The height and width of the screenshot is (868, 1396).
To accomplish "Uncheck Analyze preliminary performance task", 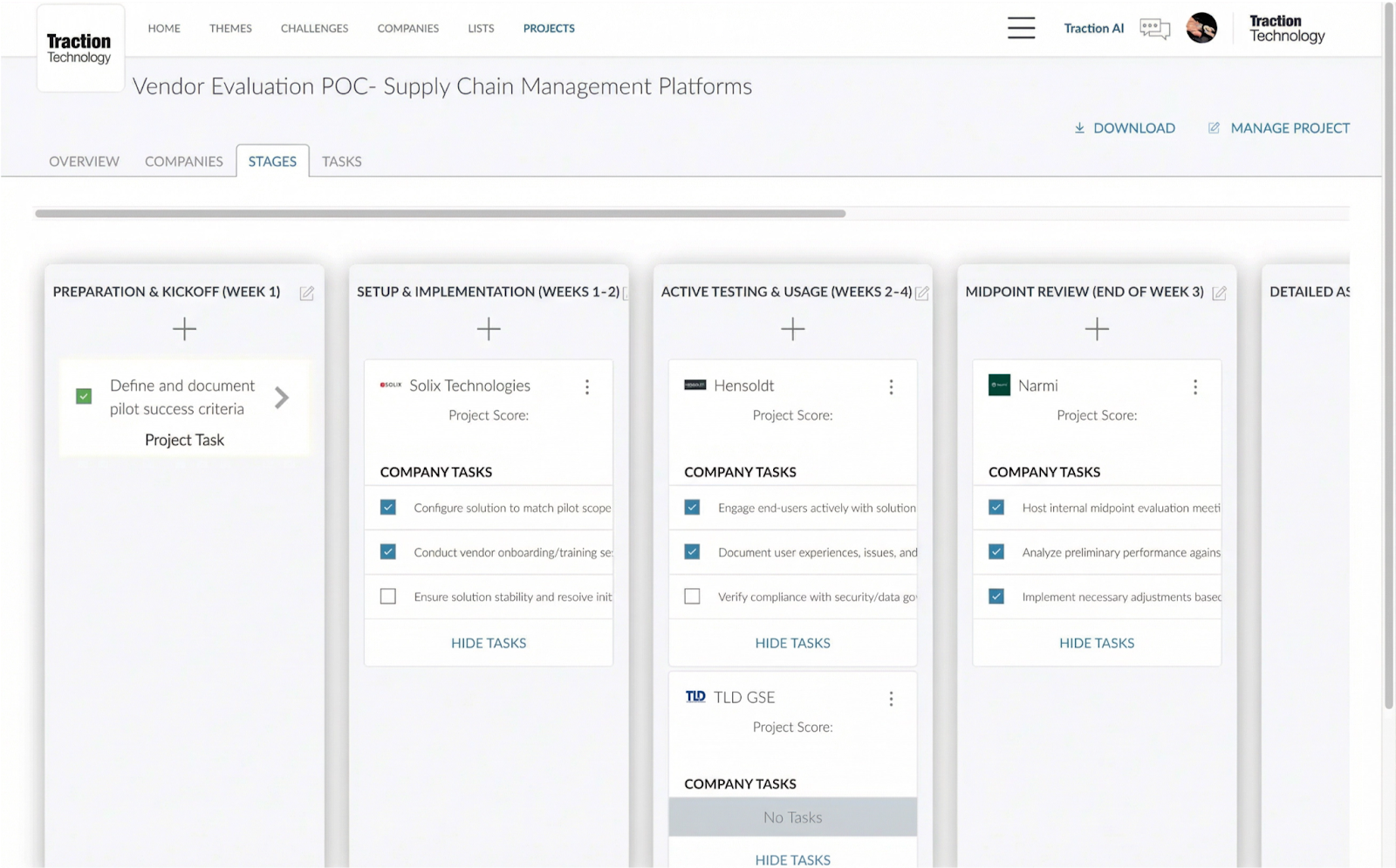I will click(x=996, y=551).
